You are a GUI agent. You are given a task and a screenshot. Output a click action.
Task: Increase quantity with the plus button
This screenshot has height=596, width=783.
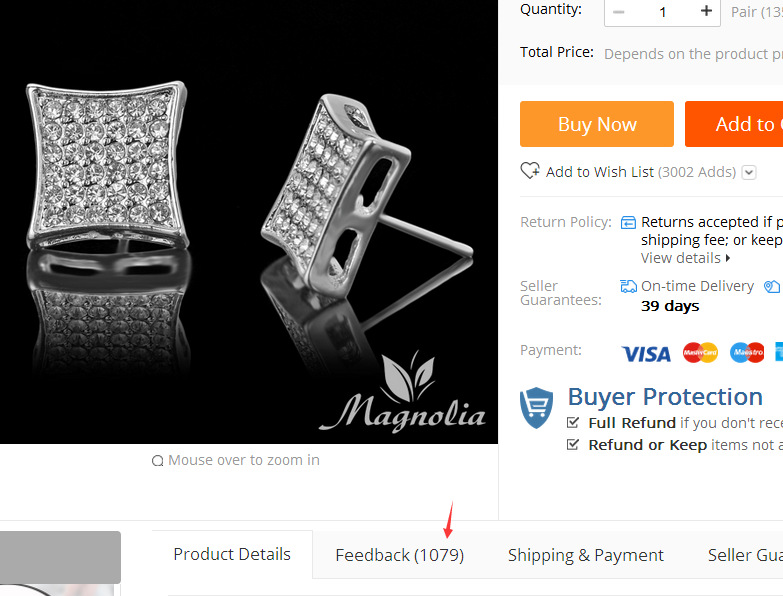click(x=706, y=11)
